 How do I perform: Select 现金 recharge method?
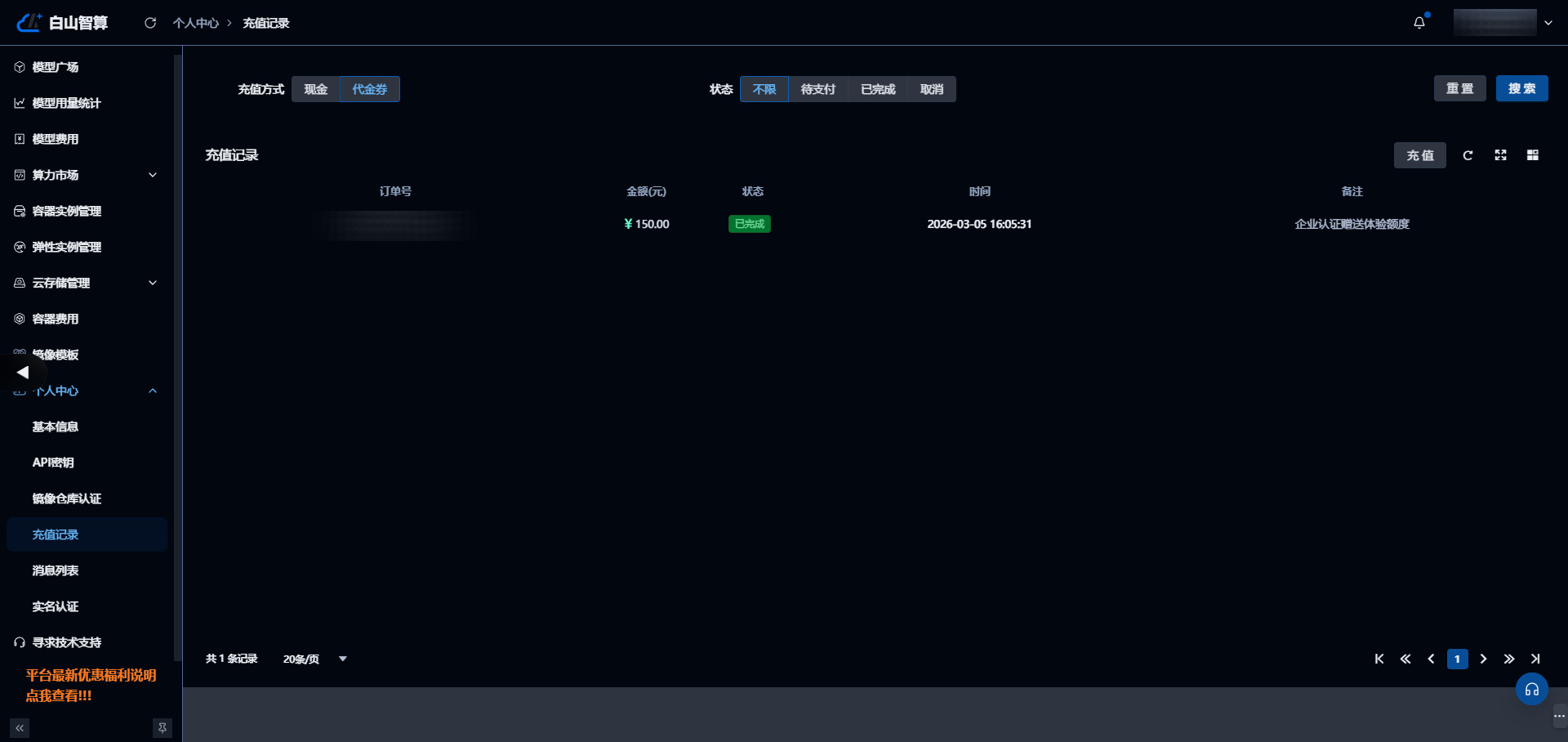tap(316, 89)
